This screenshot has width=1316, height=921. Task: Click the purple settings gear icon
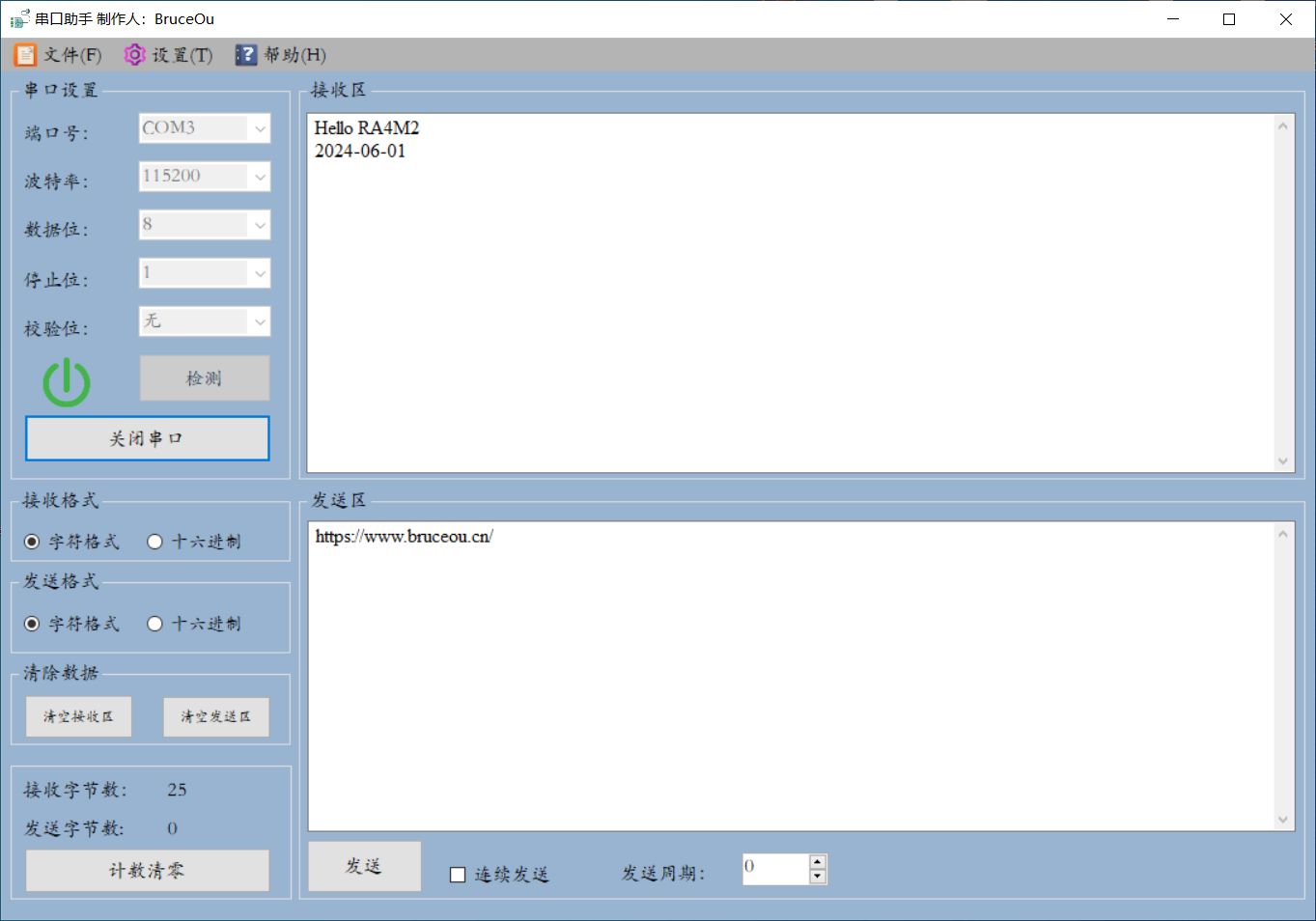(x=135, y=55)
